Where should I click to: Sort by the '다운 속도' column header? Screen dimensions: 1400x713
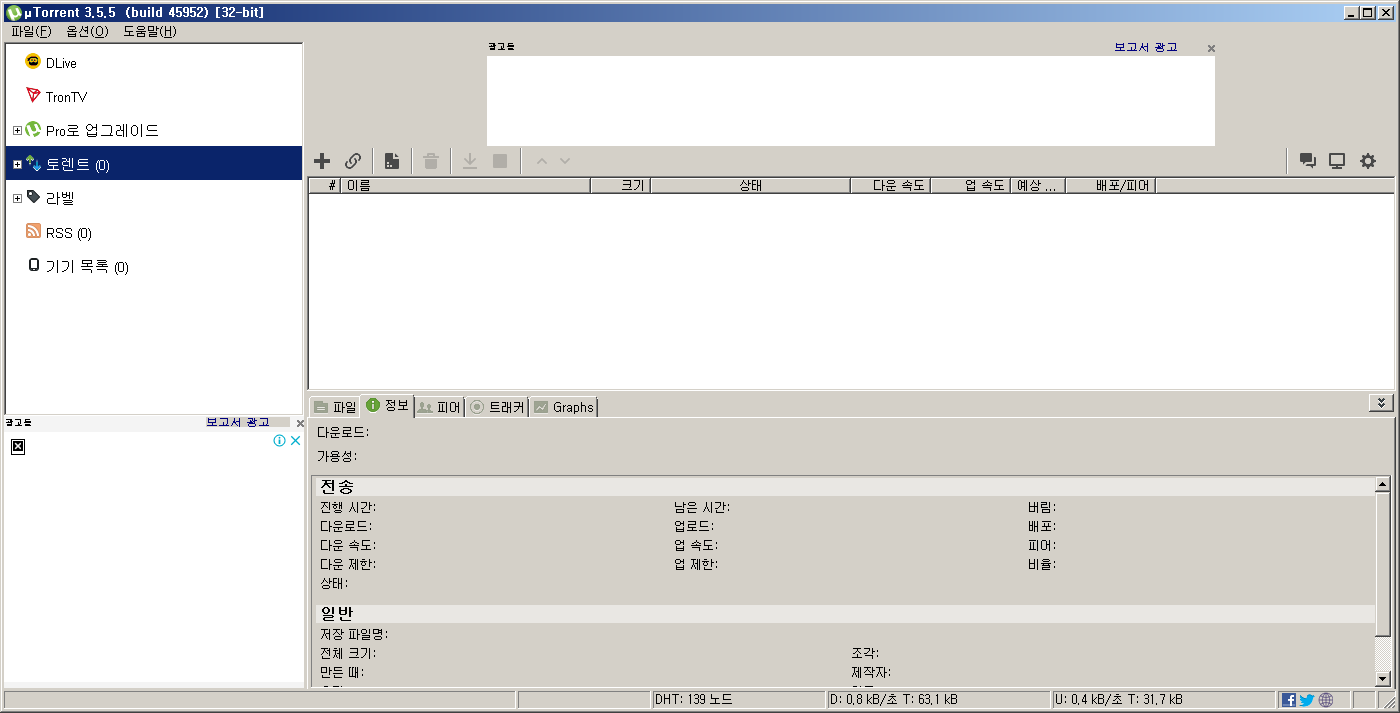[890, 185]
